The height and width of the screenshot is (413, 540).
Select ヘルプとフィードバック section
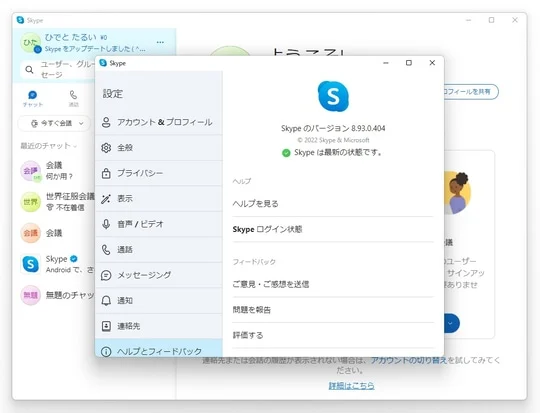(159, 348)
